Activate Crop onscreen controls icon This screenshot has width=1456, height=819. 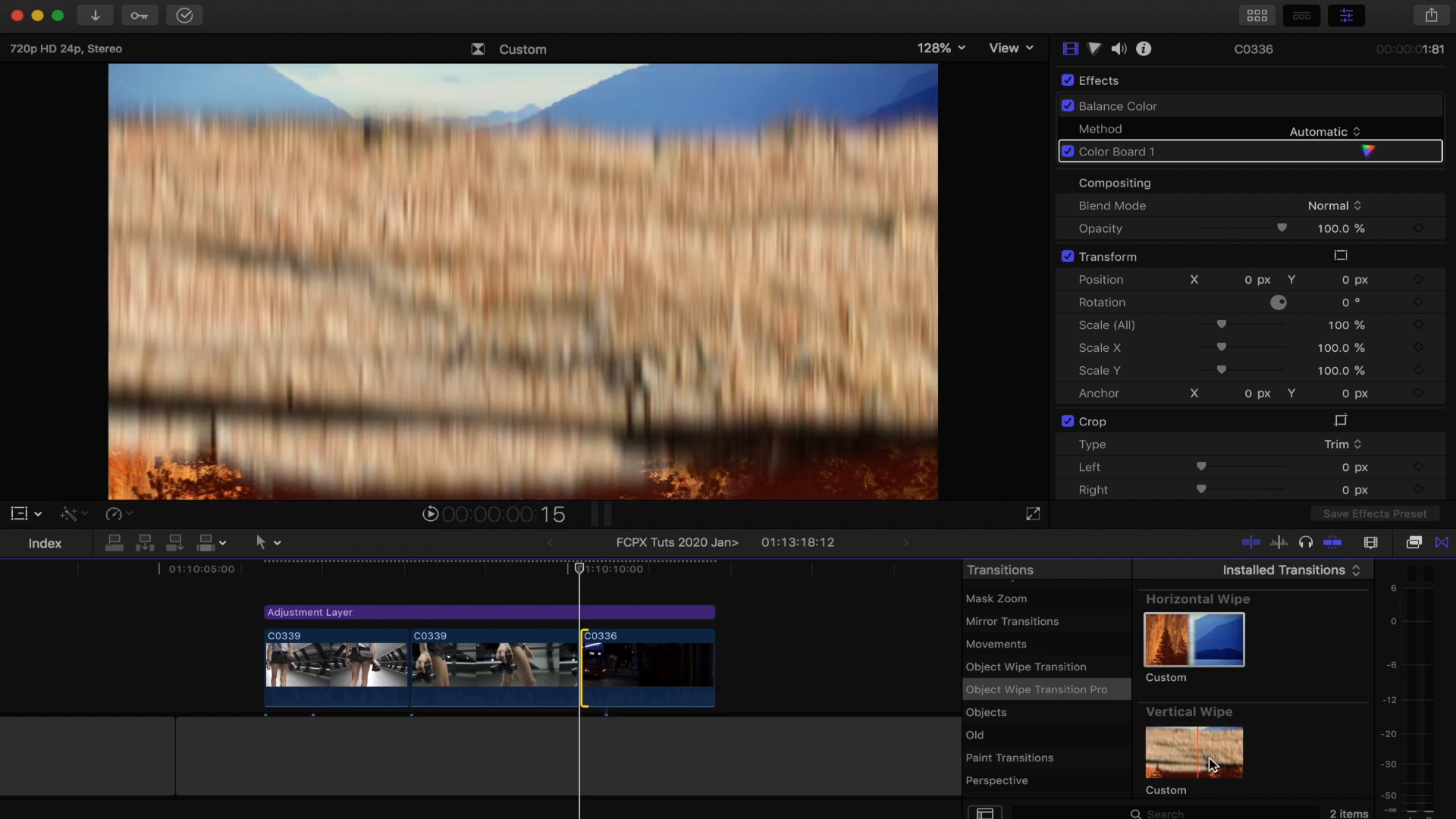tap(1341, 420)
